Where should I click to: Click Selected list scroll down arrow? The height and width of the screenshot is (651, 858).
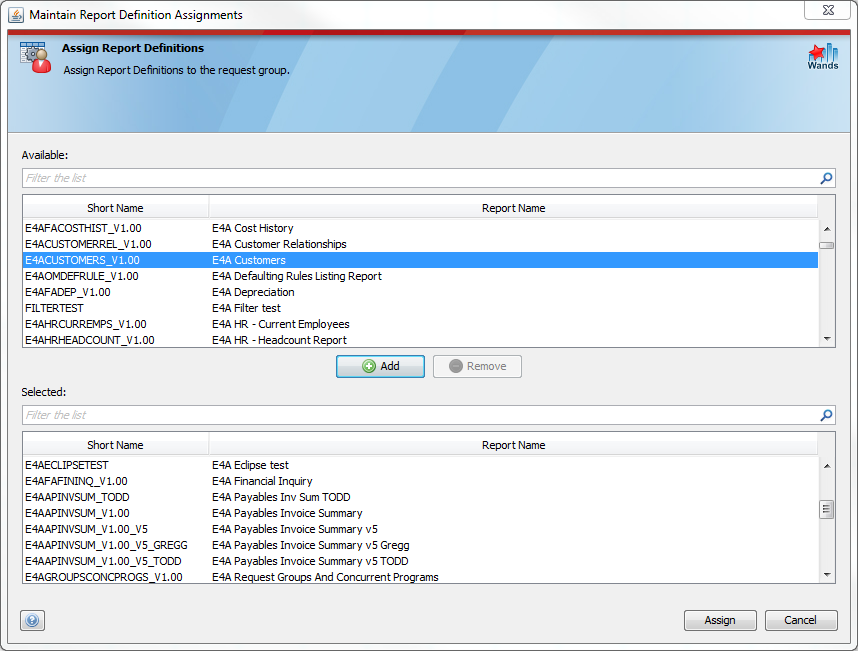827,575
